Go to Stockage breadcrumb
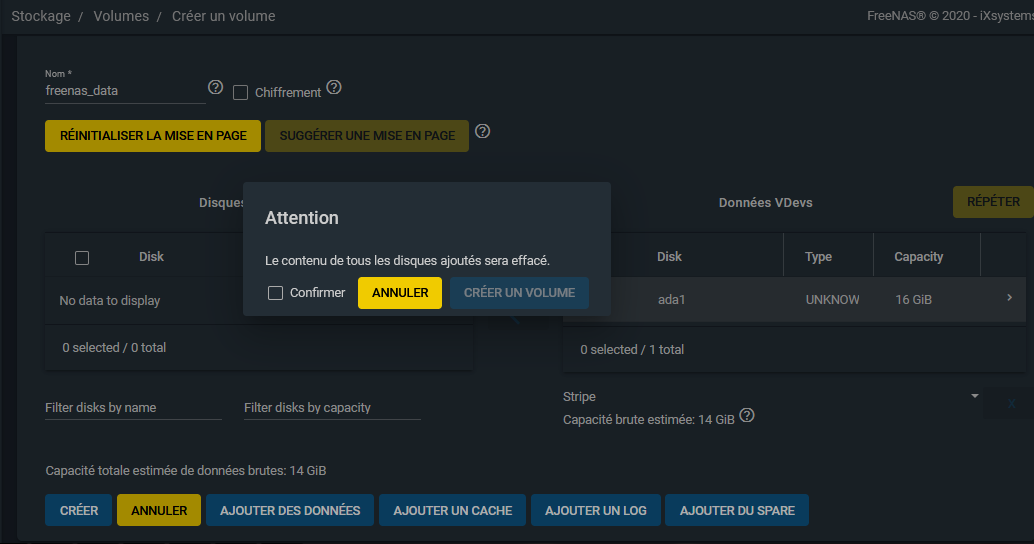Image resolution: width=1034 pixels, height=544 pixels. 39,16
